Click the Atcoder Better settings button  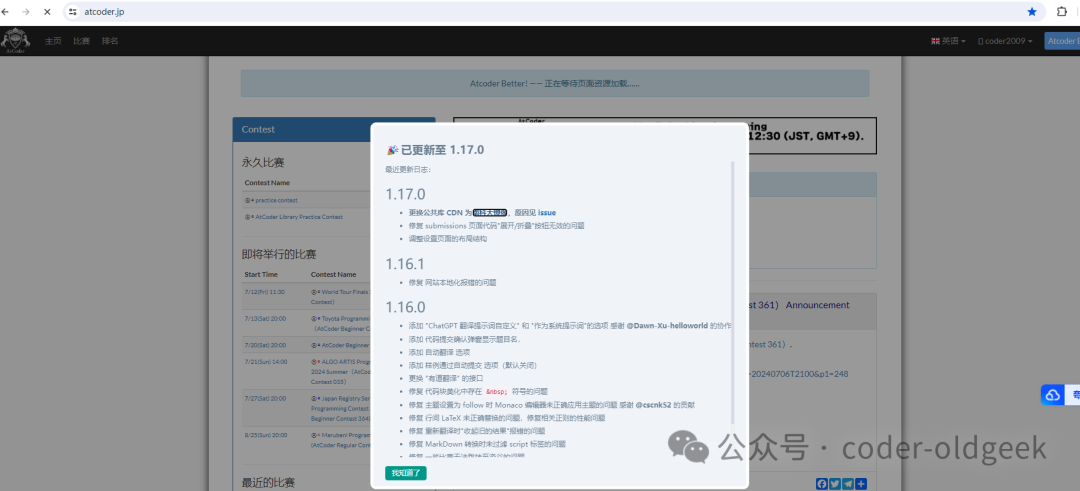click(1062, 41)
